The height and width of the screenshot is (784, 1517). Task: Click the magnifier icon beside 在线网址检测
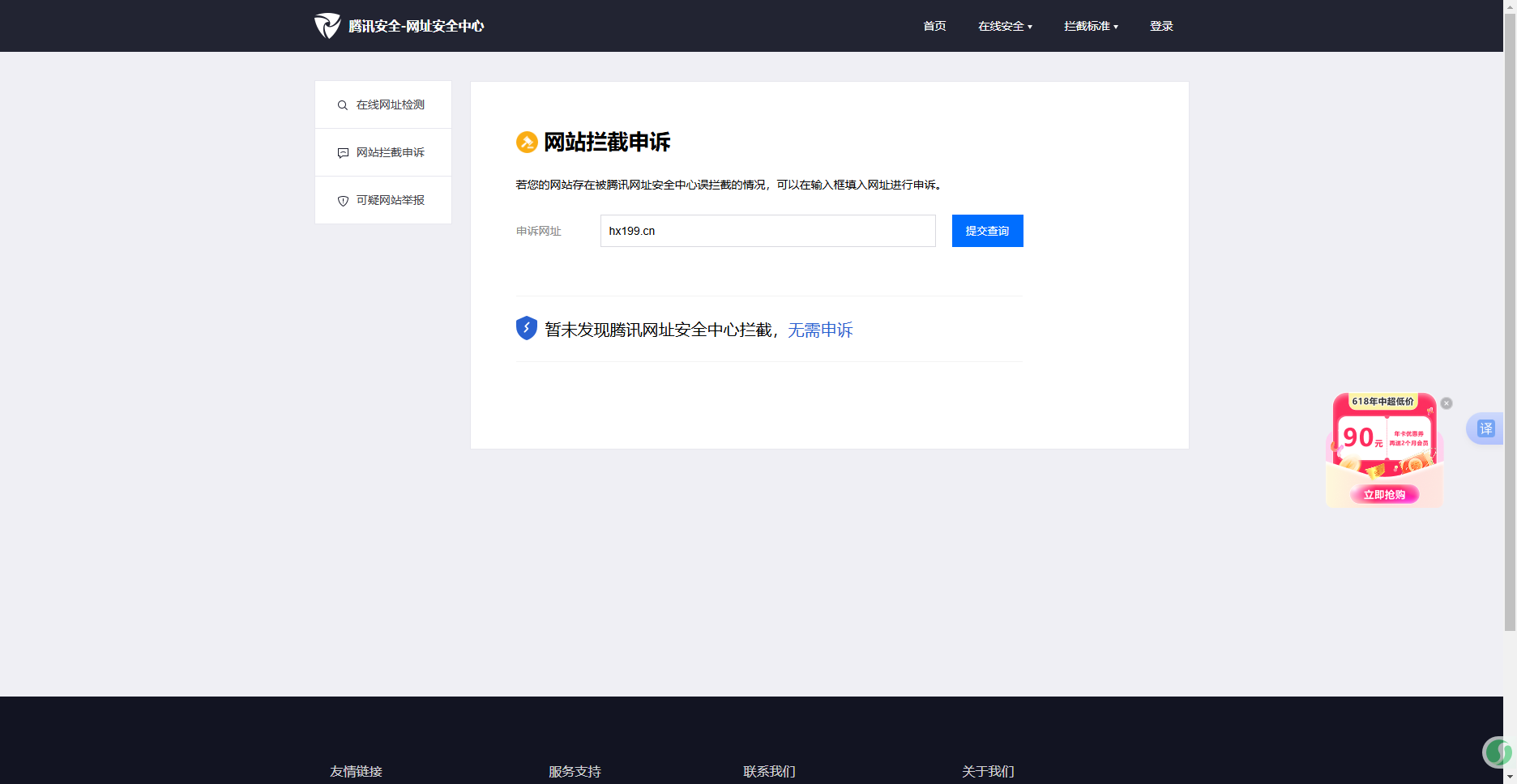pyautogui.click(x=343, y=105)
